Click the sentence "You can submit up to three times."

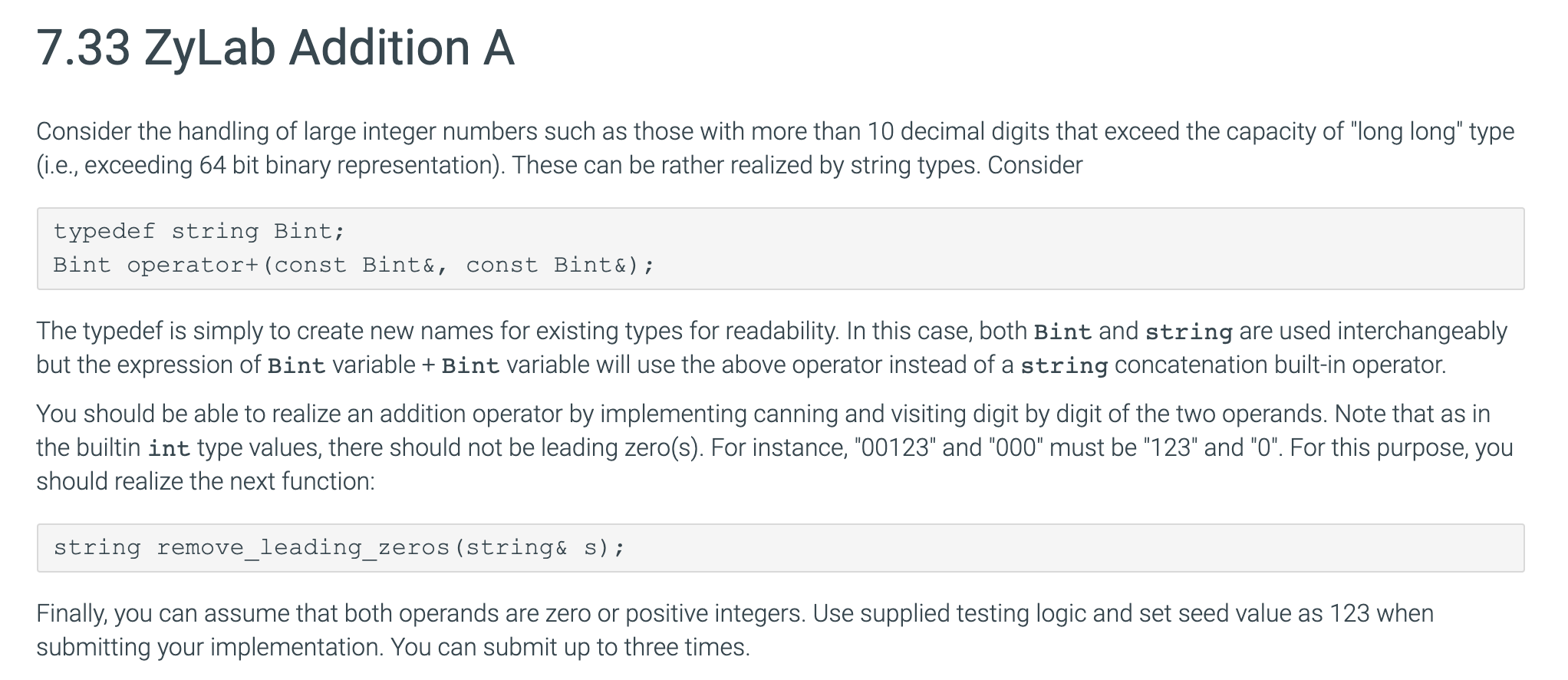click(570, 647)
